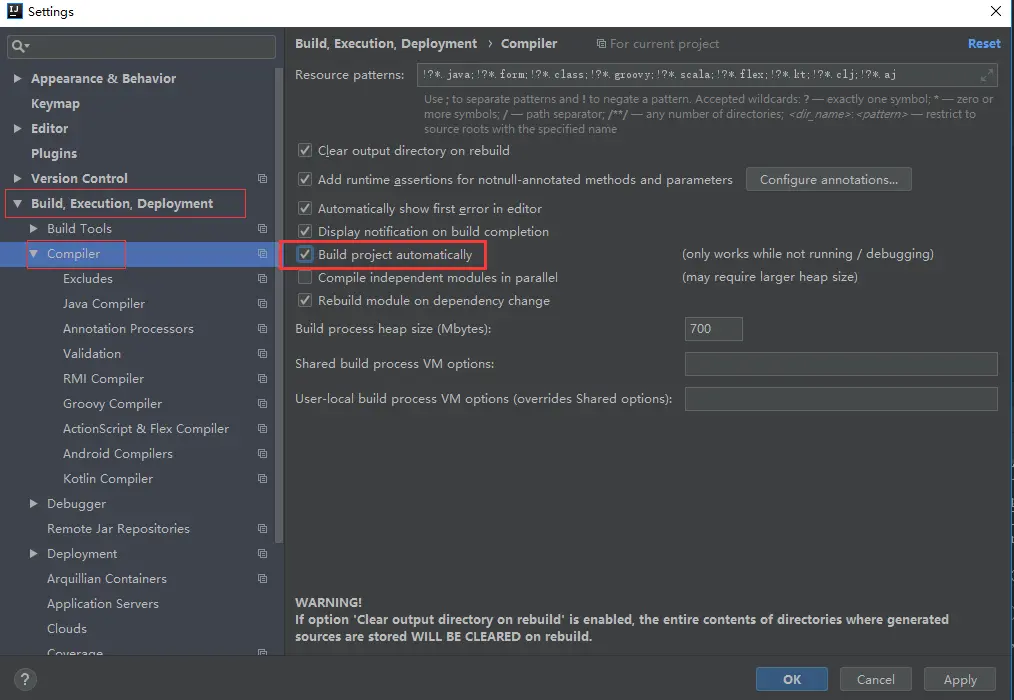Select Clouds in the settings tree

[67, 629]
